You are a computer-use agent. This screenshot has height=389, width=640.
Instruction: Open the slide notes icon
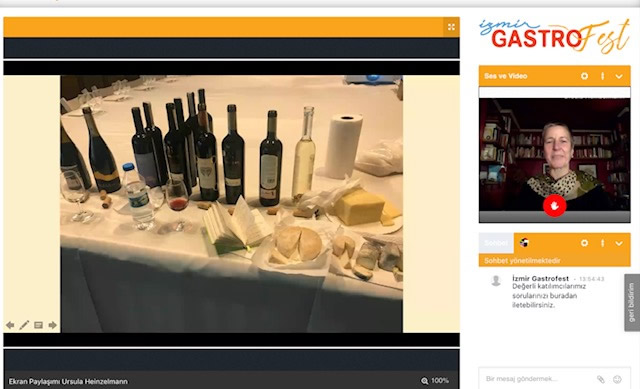[x=38, y=325]
